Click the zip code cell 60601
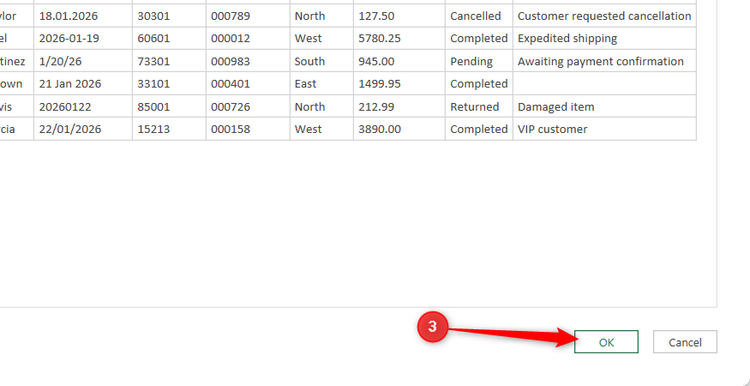The image size is (750, 386). (169, 38)
